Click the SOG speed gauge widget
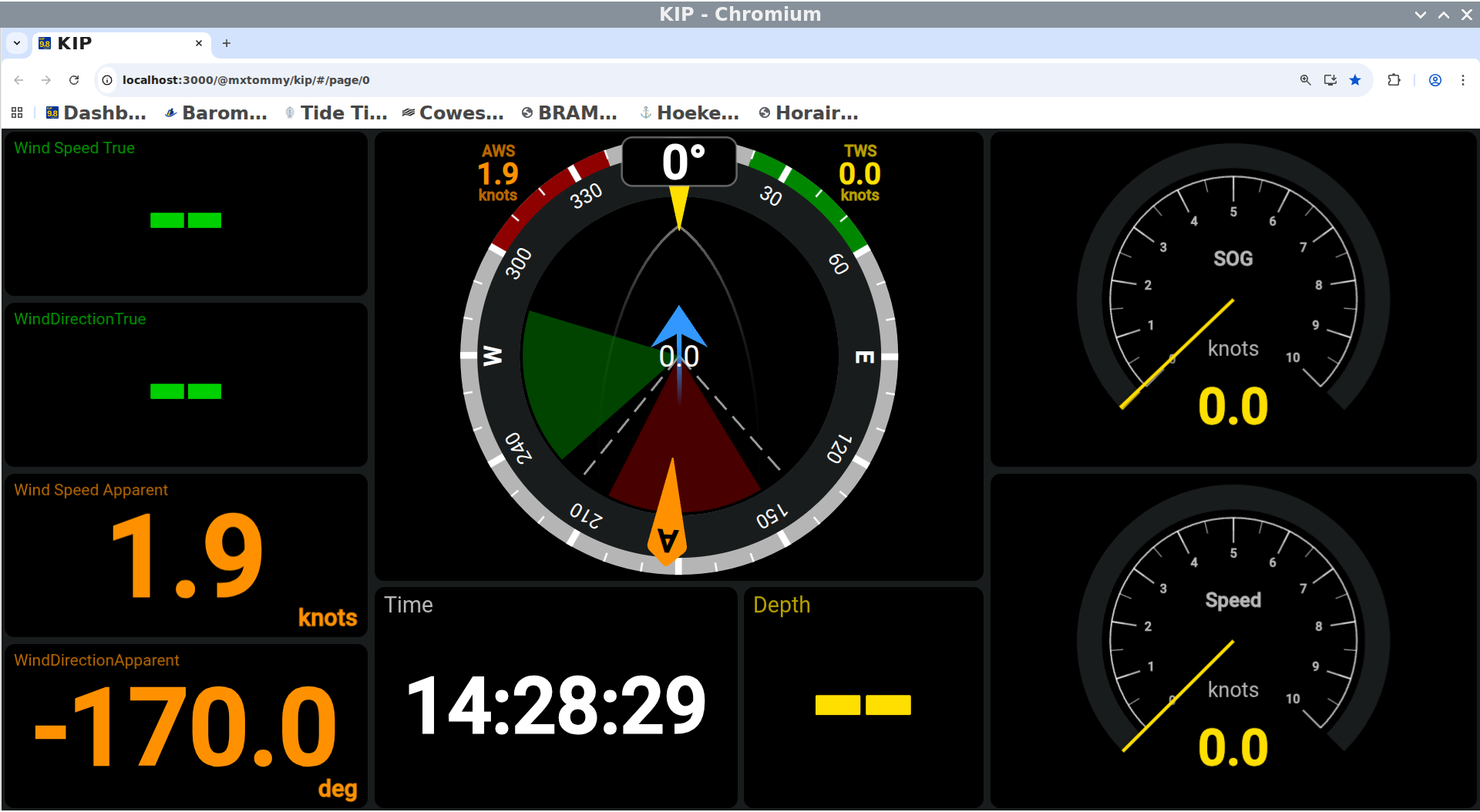 1233,299
